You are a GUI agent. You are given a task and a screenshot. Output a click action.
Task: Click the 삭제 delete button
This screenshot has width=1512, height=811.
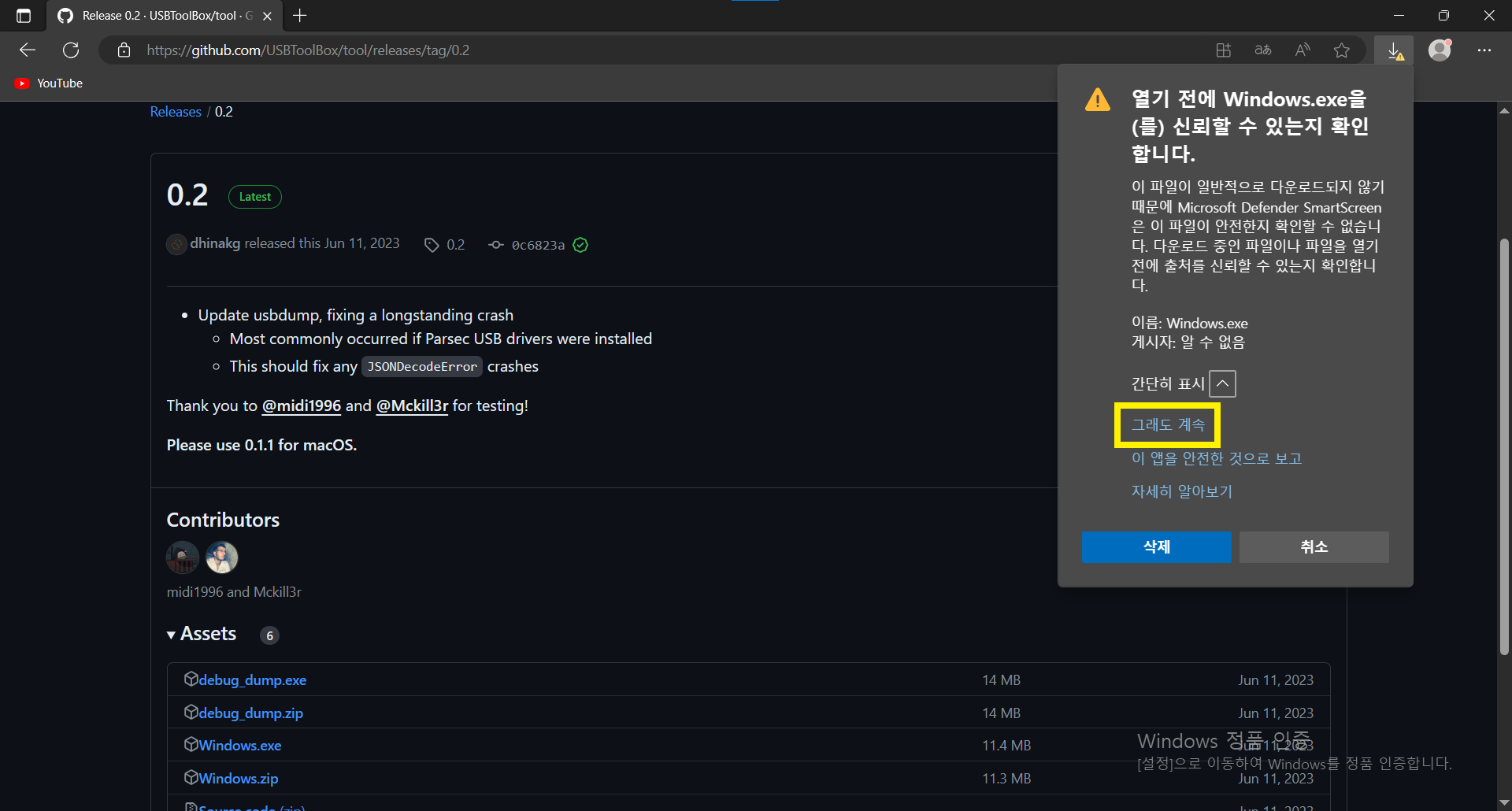pos(1156,547)
